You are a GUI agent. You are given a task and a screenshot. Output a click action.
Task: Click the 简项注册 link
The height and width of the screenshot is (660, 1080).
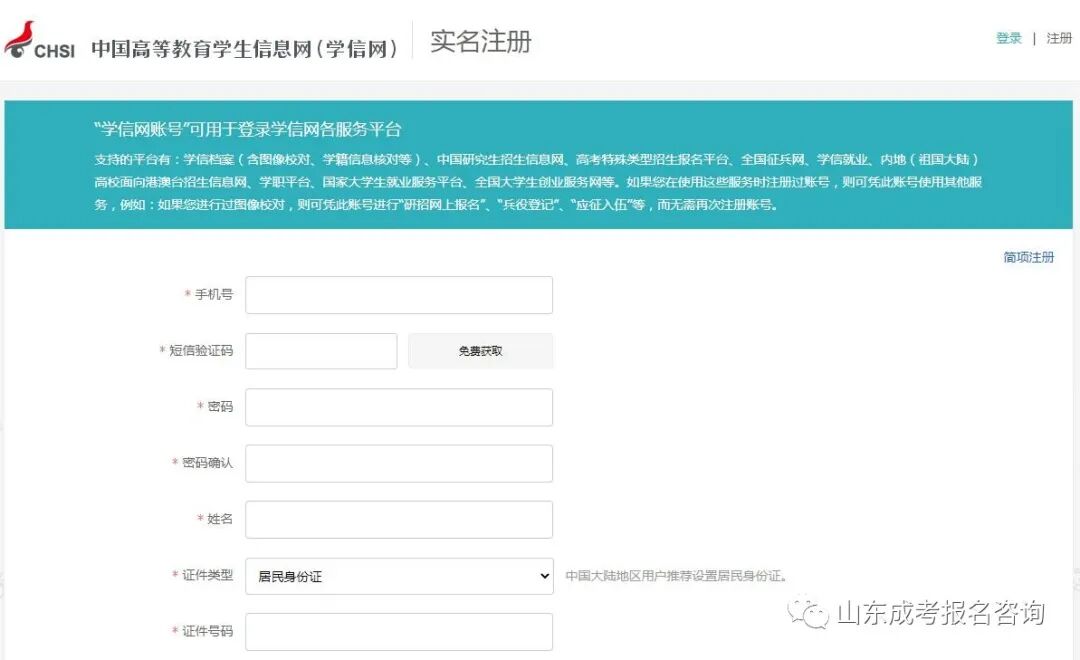coord(1028,257)
